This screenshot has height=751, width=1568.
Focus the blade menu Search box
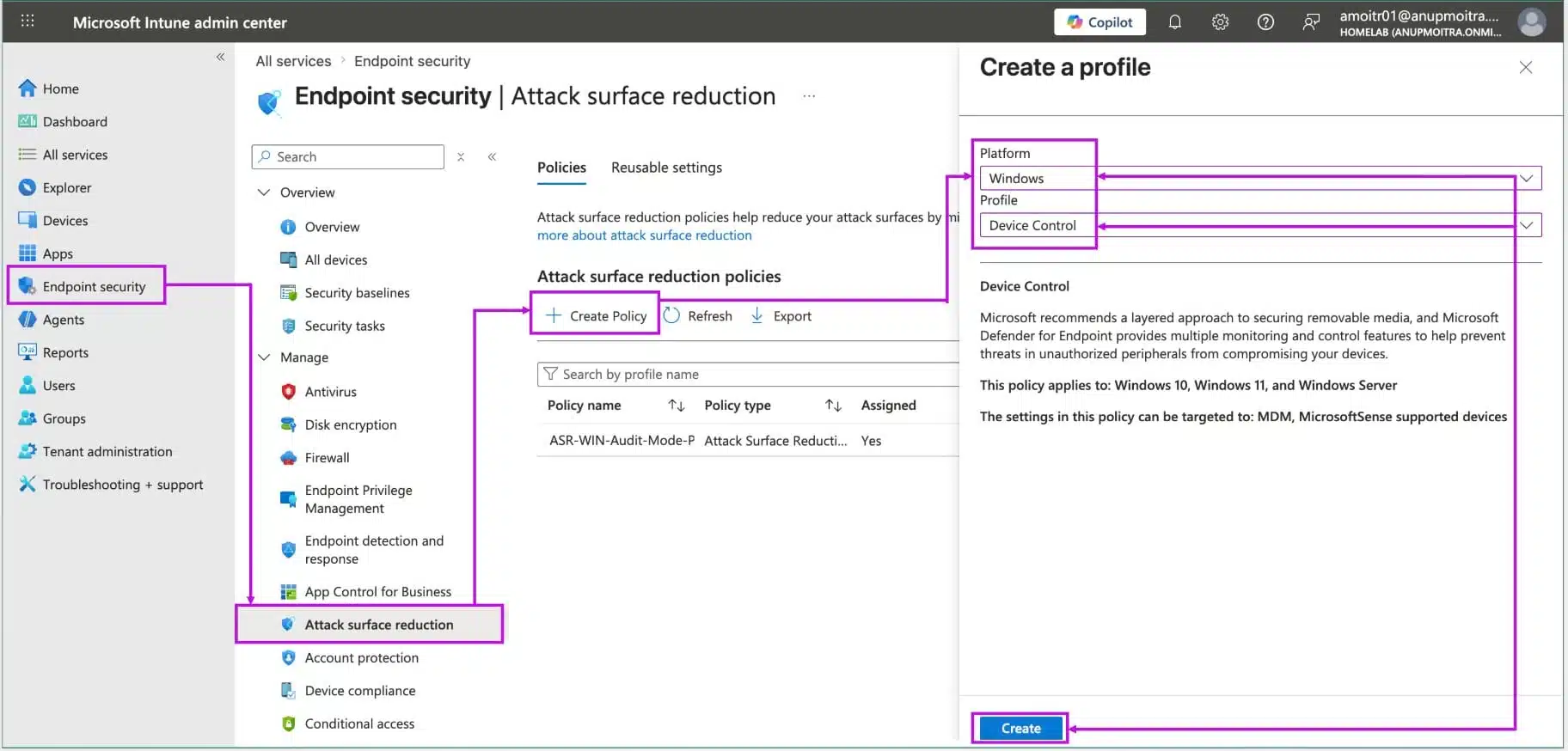[348, 156]
